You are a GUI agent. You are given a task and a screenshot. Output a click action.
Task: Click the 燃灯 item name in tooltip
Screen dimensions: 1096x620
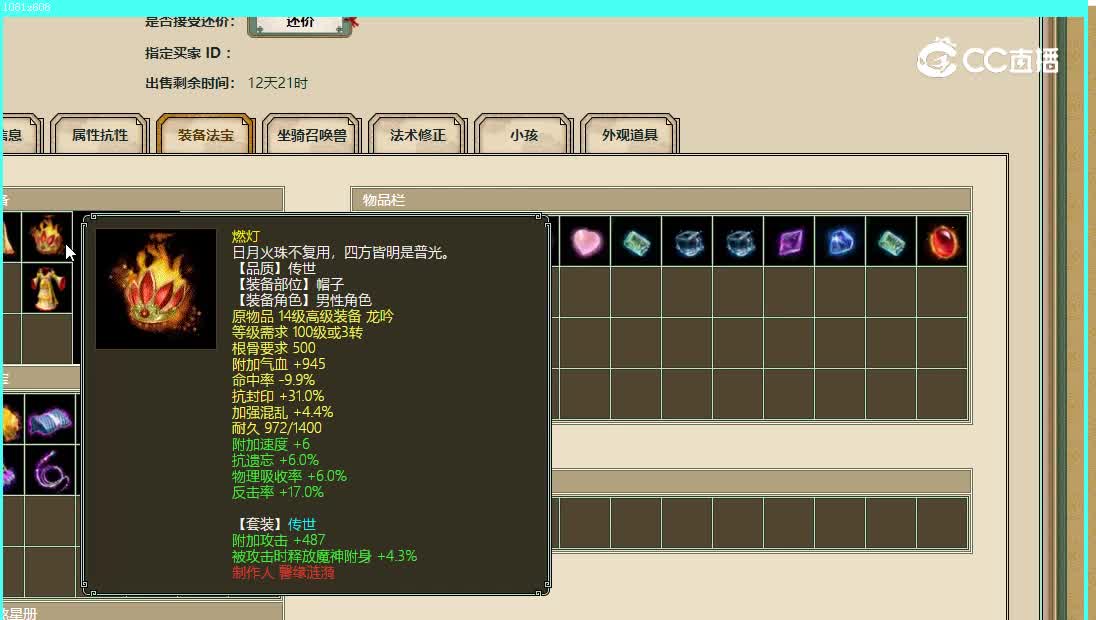246,236
